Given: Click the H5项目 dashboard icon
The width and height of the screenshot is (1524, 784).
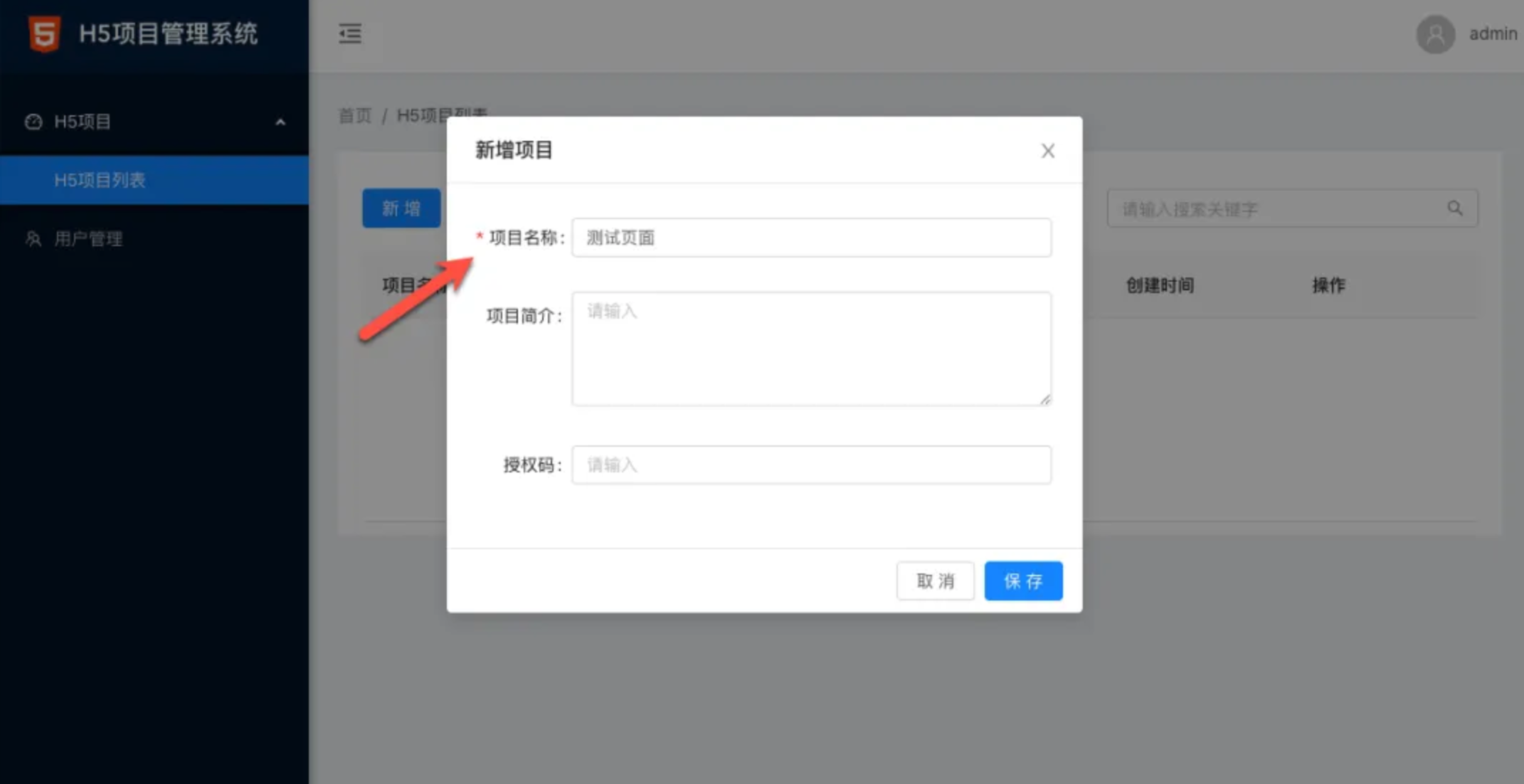Looking at the screenshot, I should 33,122.
